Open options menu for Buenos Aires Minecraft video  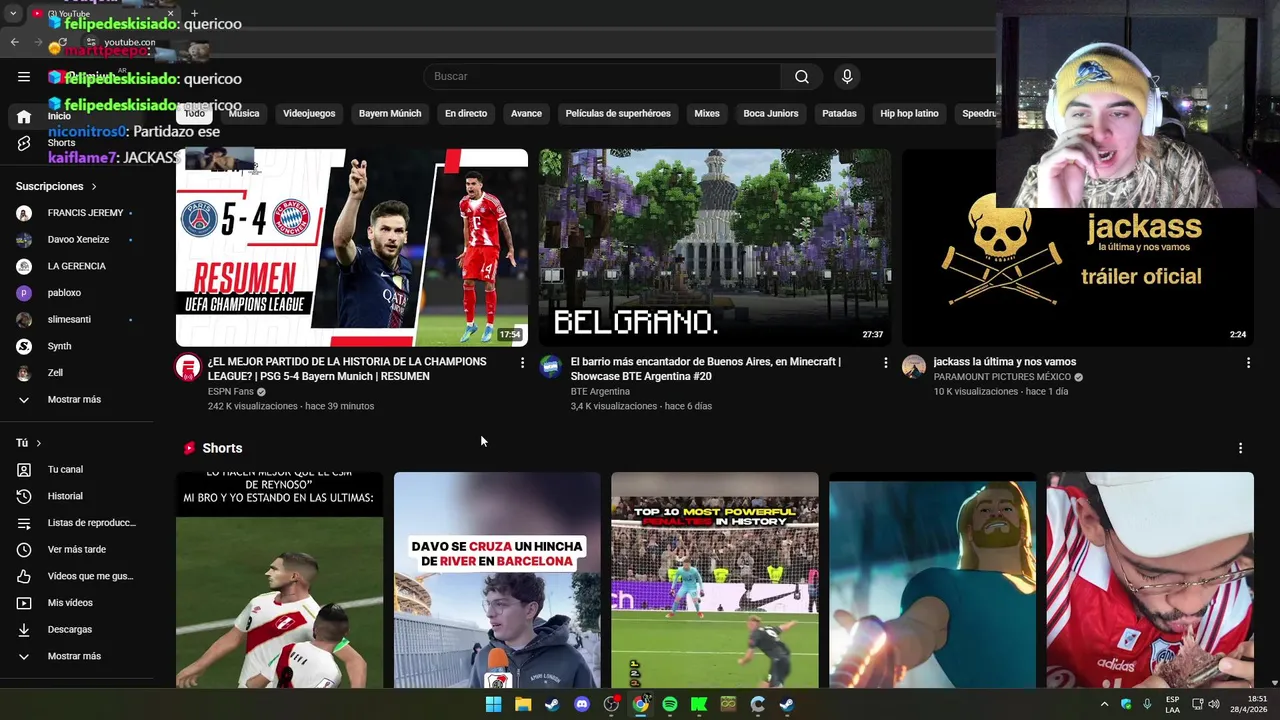[885, 363]
